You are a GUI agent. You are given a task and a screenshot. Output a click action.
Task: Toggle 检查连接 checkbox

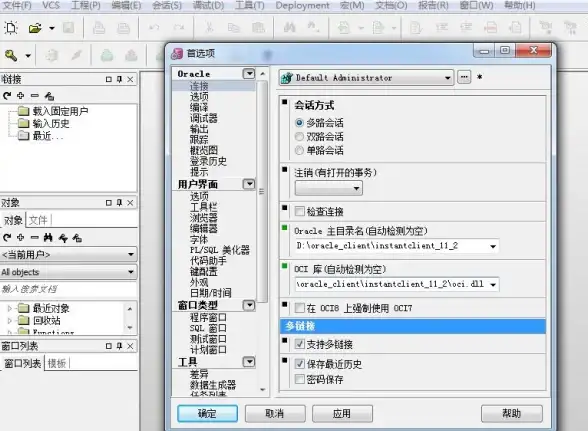(x=300, y=212)
